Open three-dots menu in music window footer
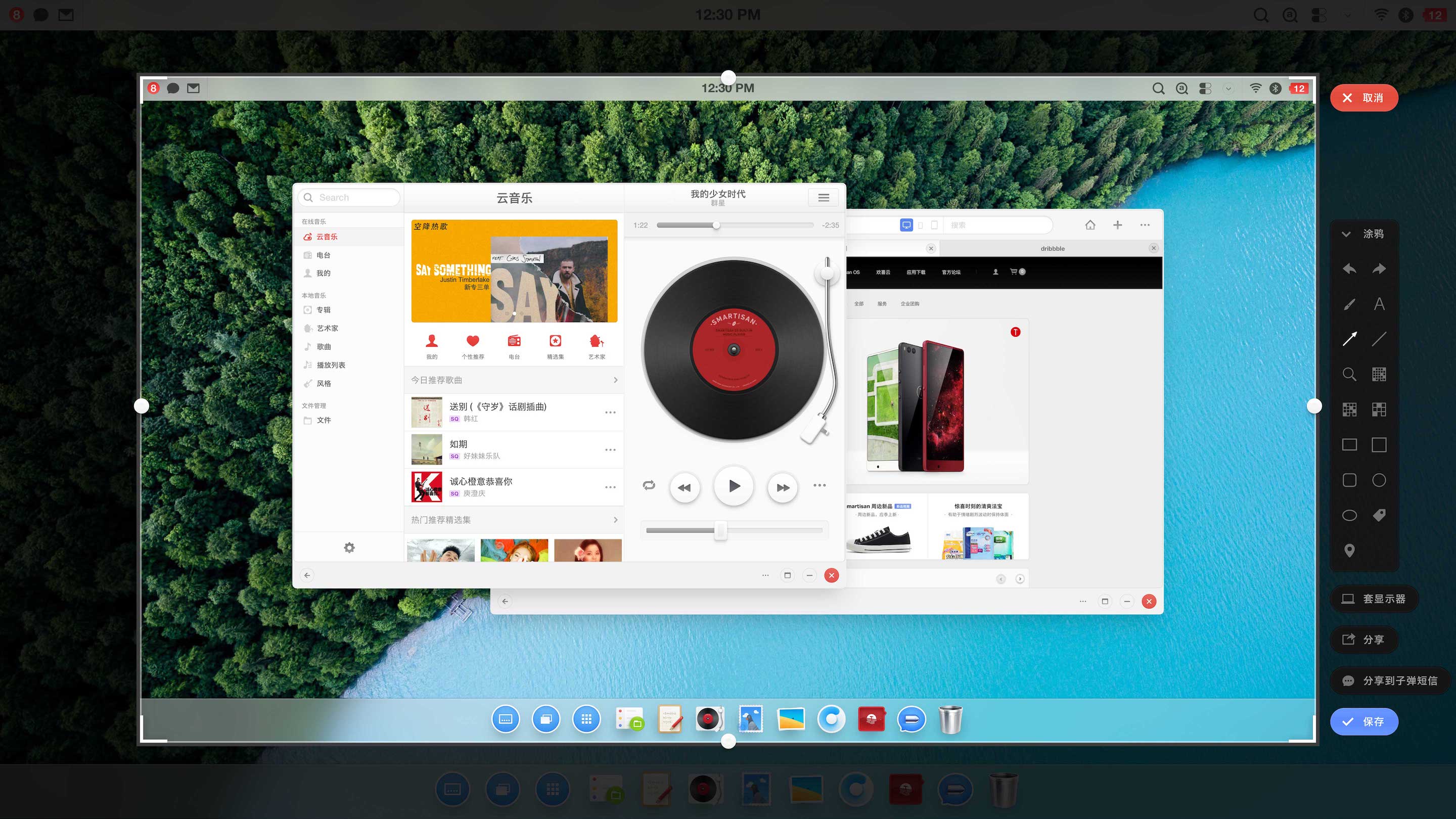This screenshot has width=1456, height=819. pos(765,575)
